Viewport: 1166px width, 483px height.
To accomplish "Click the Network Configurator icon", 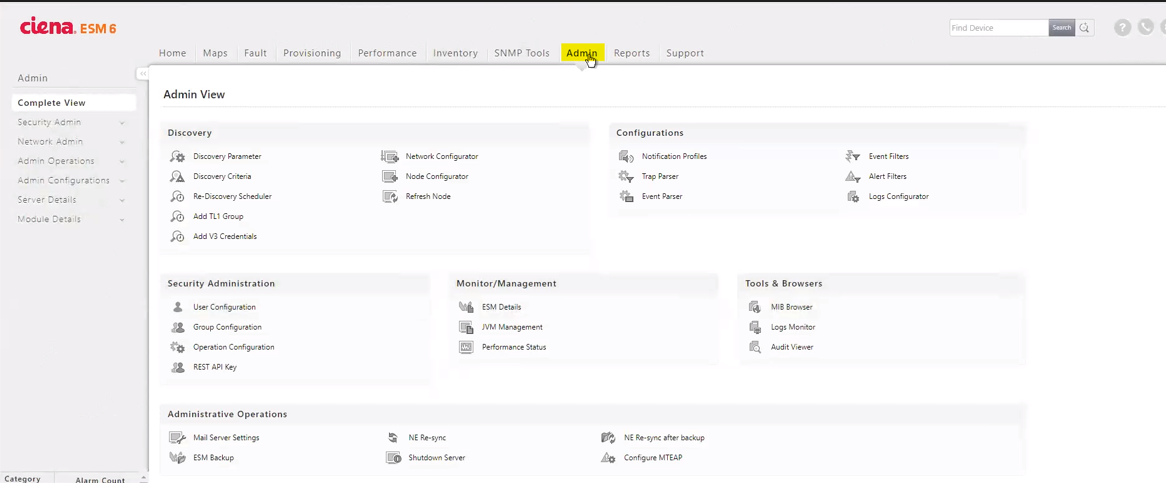I will (x=390, y=157).
